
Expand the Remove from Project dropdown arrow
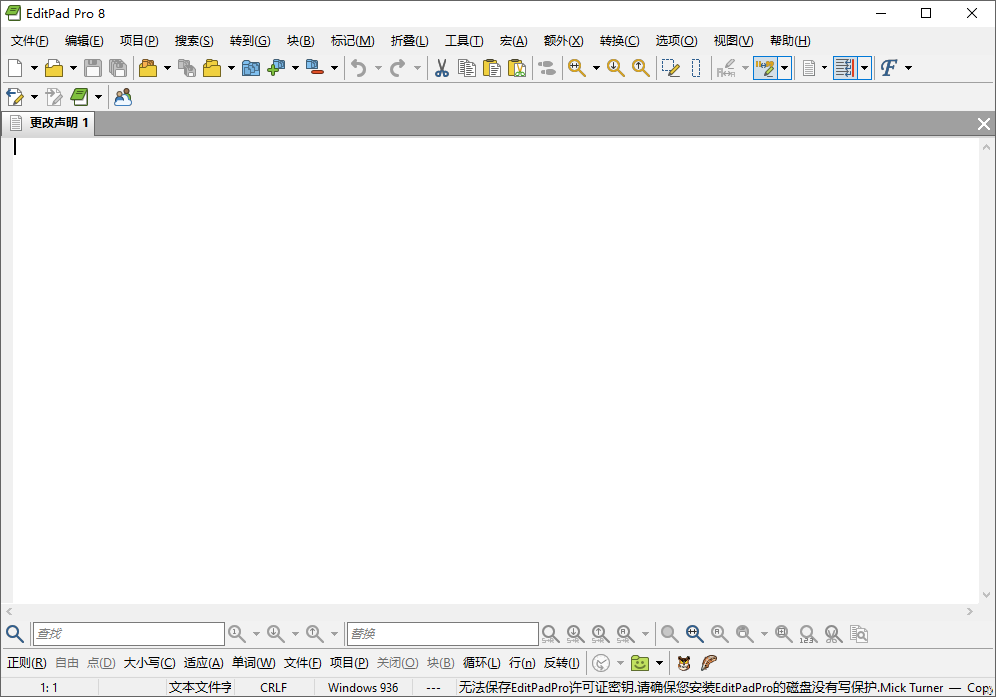pyautogui.click(x=334, y=68)
